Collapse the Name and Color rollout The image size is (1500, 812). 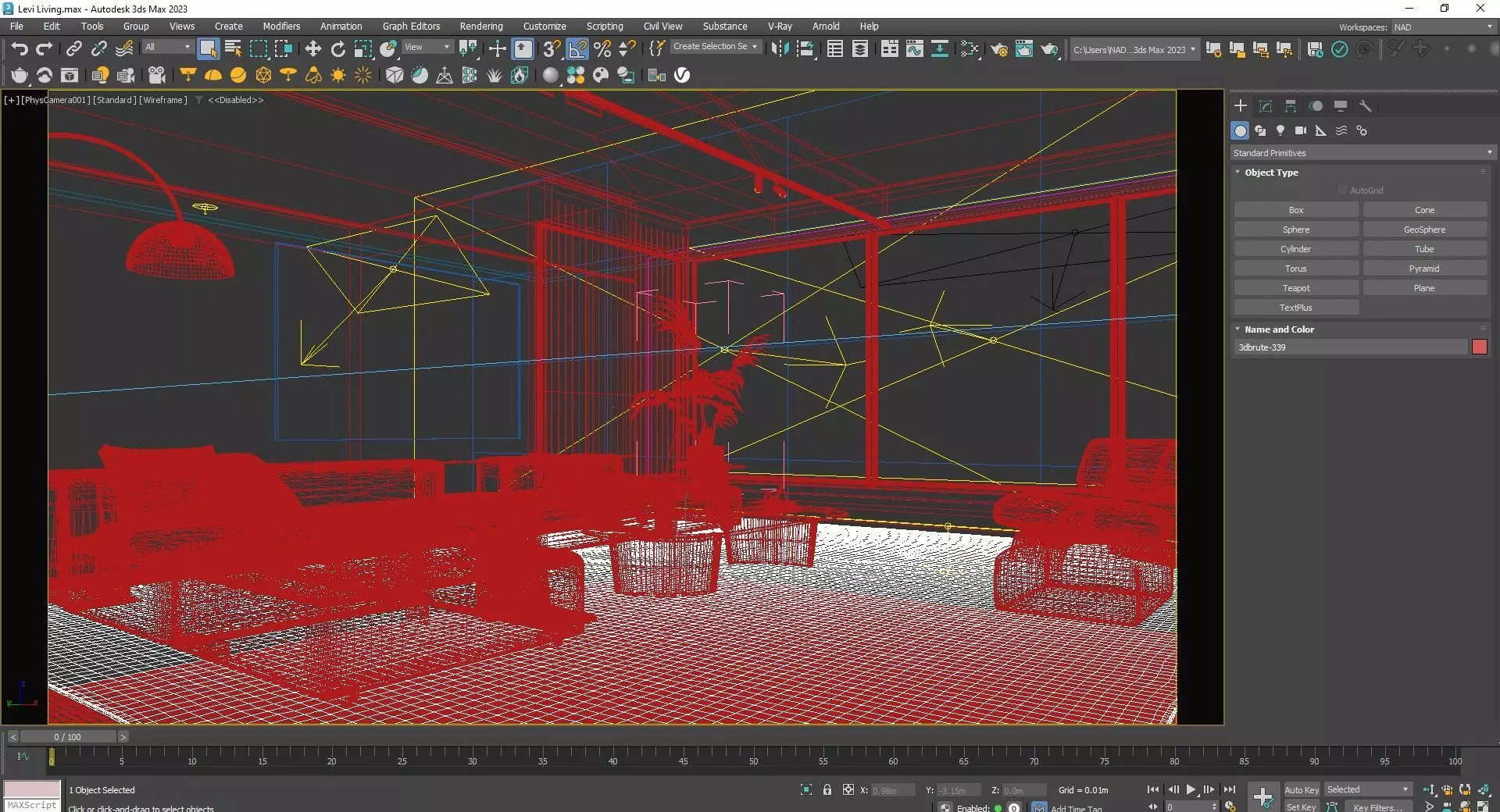click(x=1279, y=329)
